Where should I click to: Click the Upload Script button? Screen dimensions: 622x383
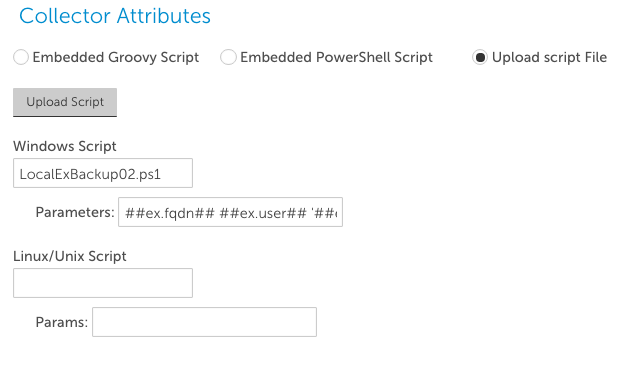pos(65,102)
